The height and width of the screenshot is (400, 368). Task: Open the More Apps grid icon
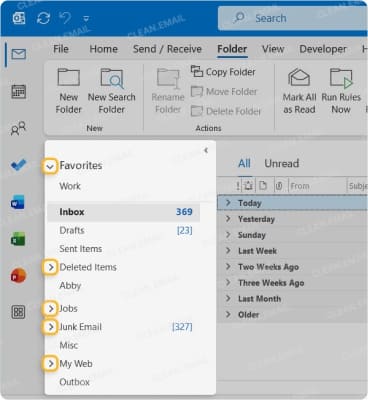point(18,312)
